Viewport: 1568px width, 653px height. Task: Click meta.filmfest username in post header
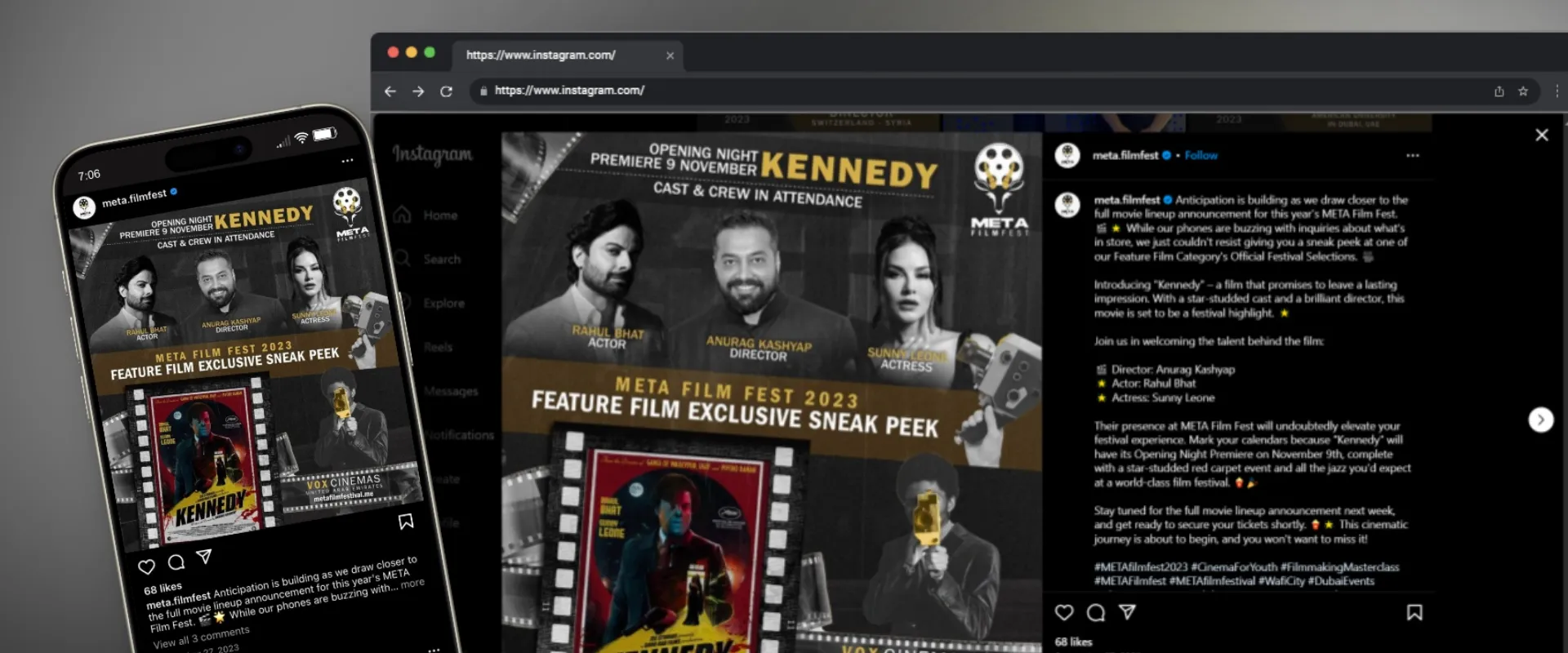coord(1125,155)
